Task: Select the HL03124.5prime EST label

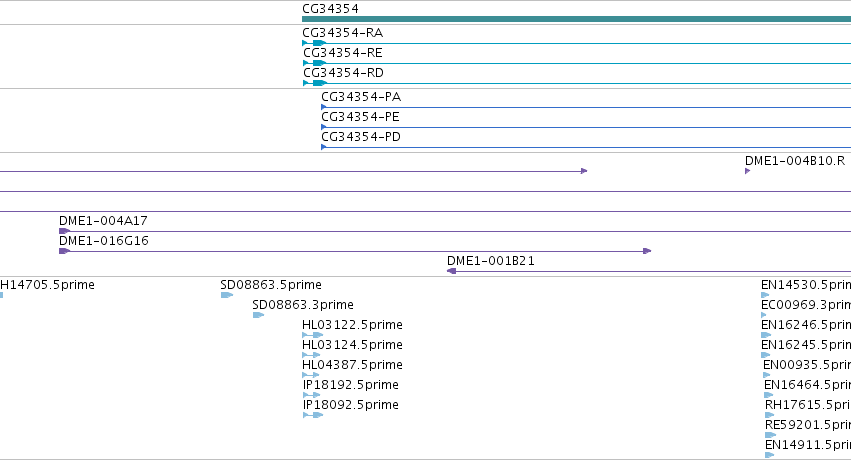Action: pyautogui.click(x=352, y=346)
